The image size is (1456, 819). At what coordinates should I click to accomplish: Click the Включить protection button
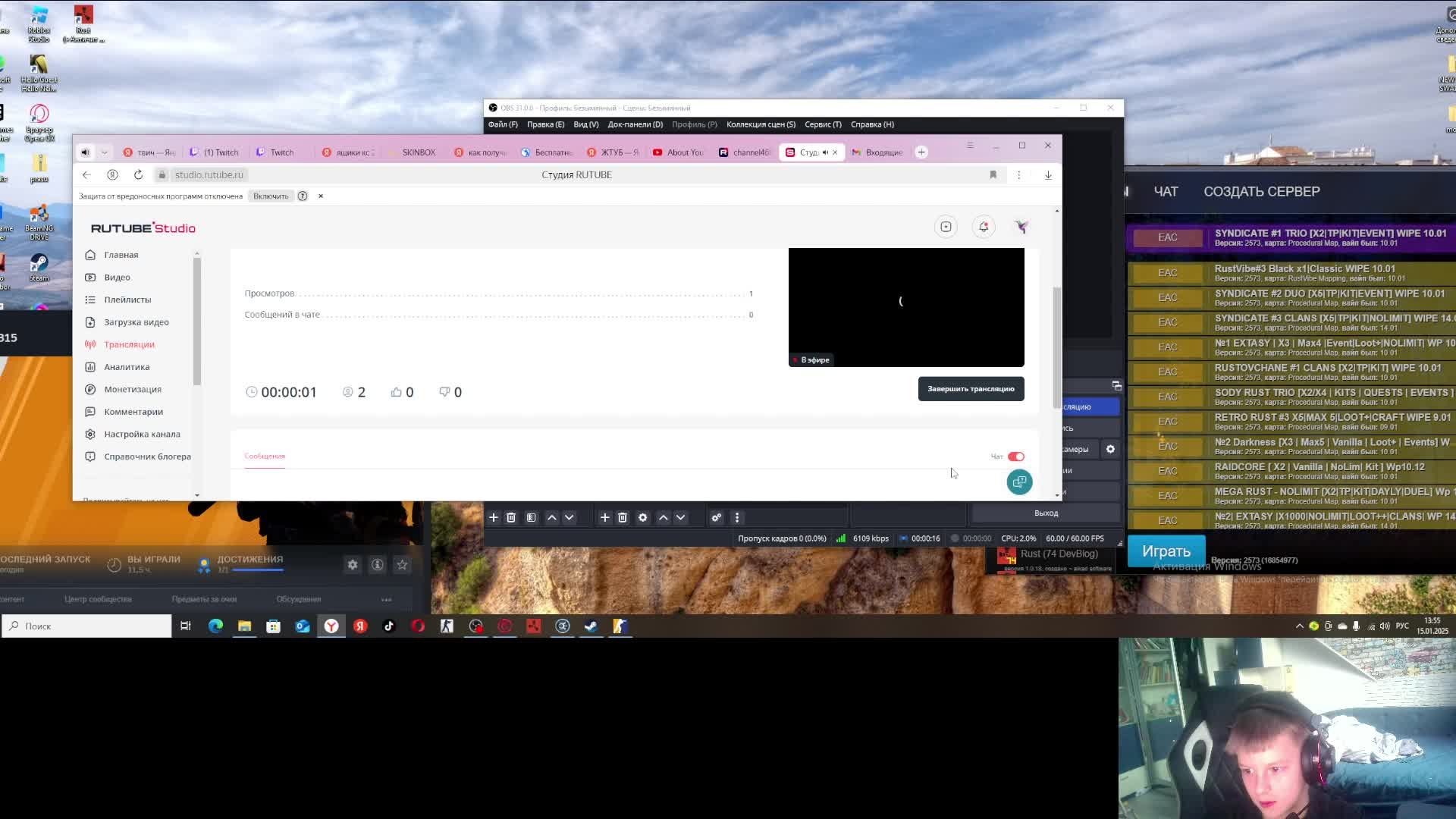tap(271, 196)
